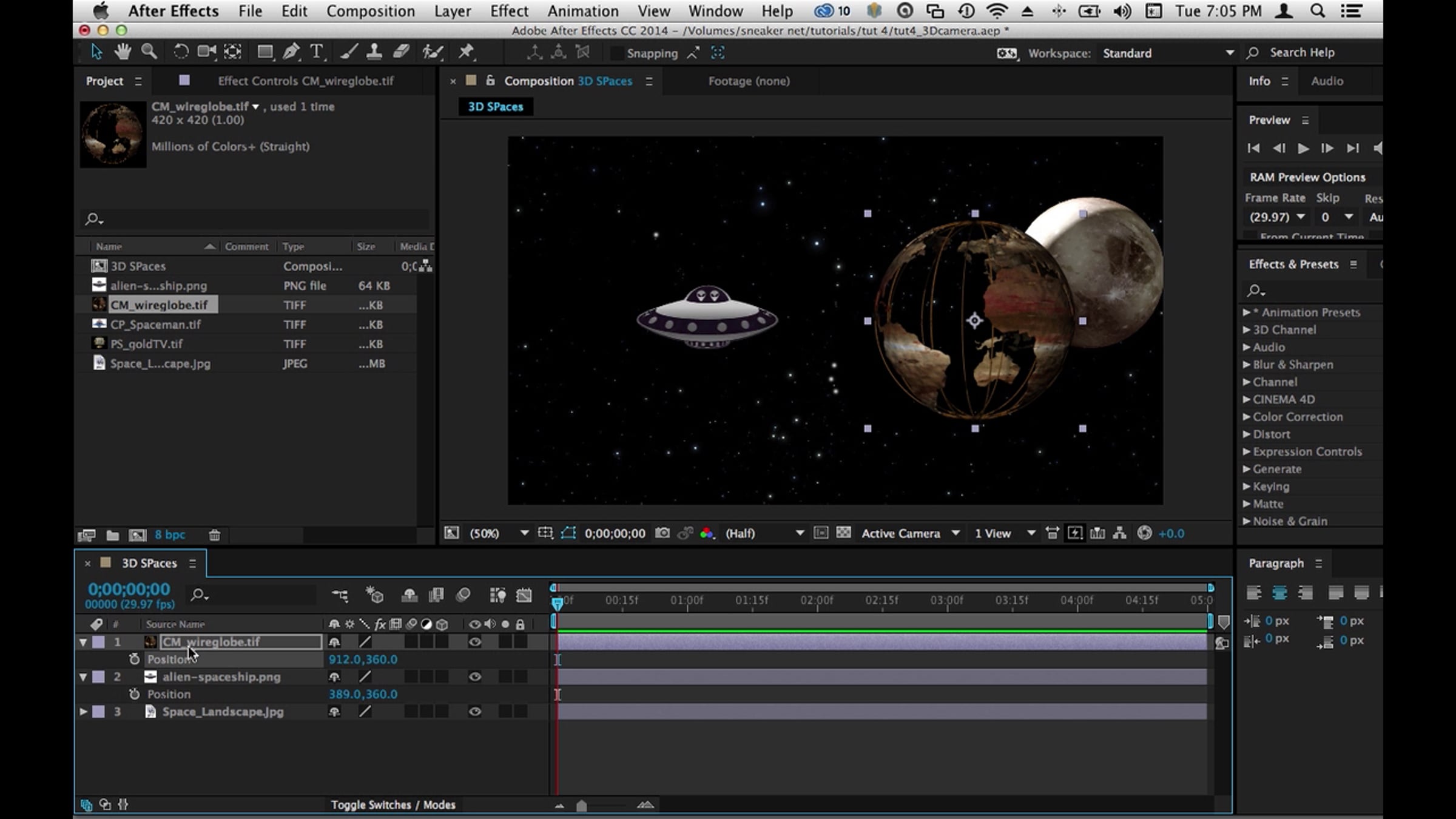
Task: Select the Eraser tool
Action: click(x=401, y=52)
